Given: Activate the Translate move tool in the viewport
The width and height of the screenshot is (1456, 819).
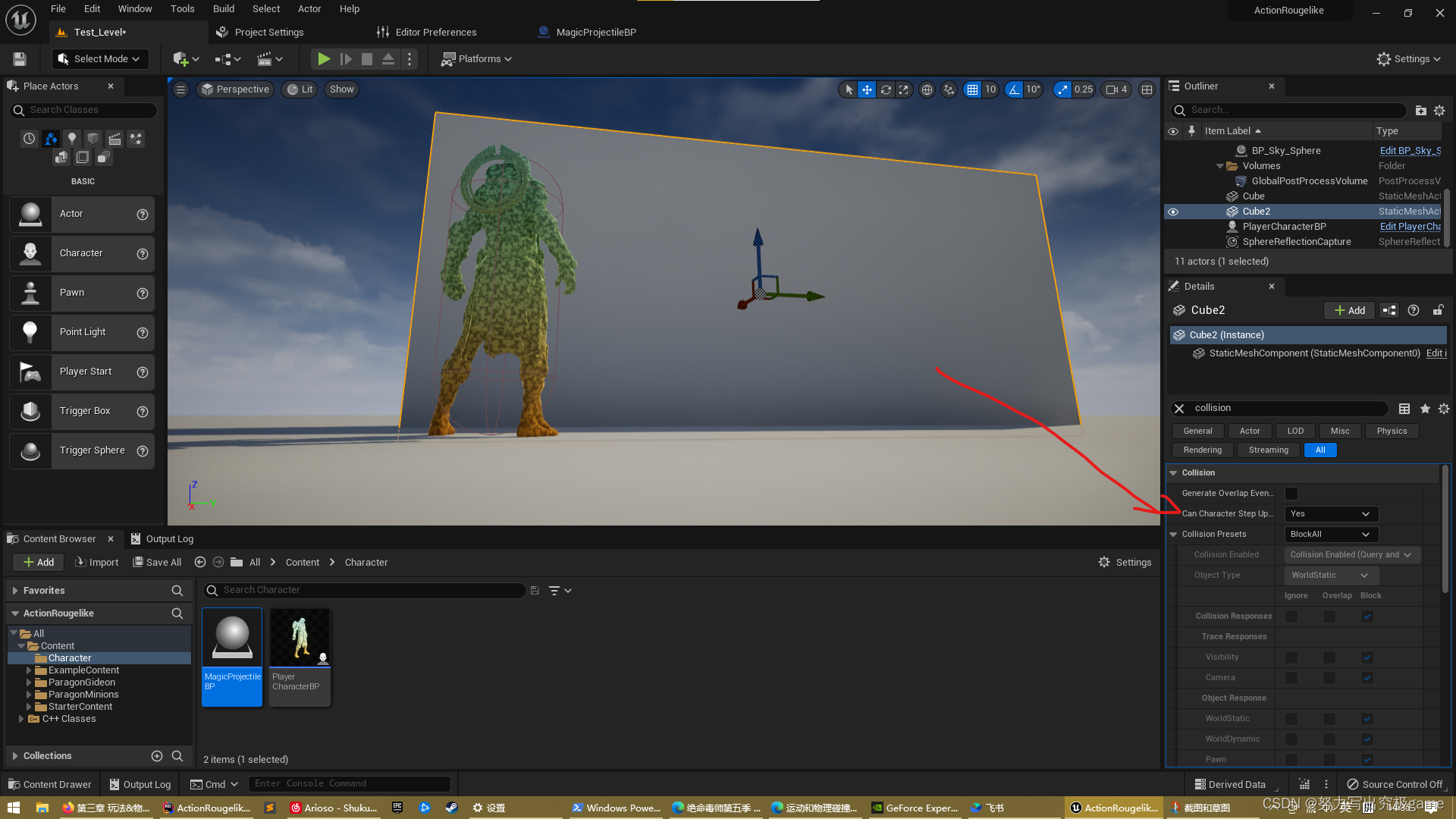Looking at the screenshot, I should coord(867,89).
